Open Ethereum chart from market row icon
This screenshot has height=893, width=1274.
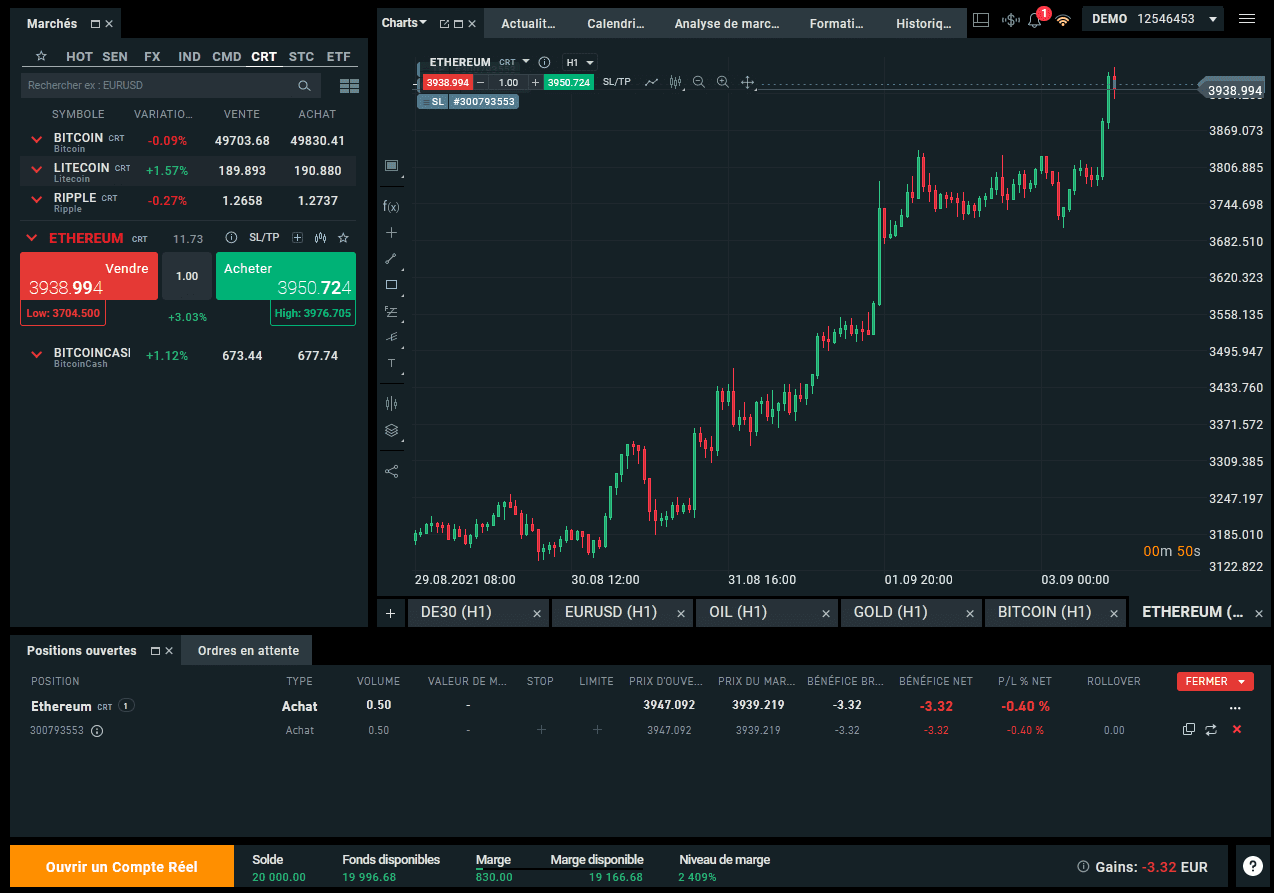(x=320, y=238)
